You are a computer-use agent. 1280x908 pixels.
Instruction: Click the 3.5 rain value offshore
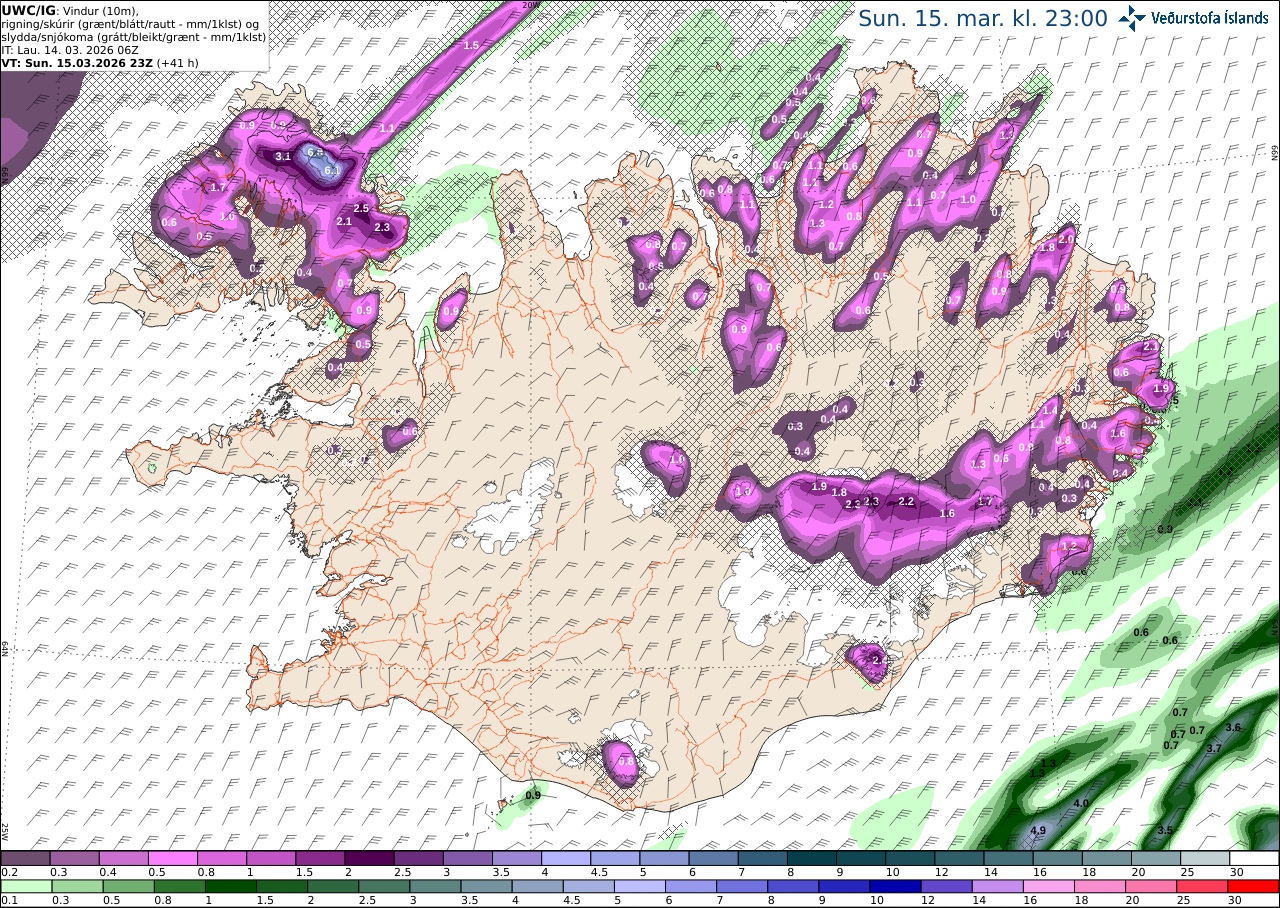[1165, 830]
